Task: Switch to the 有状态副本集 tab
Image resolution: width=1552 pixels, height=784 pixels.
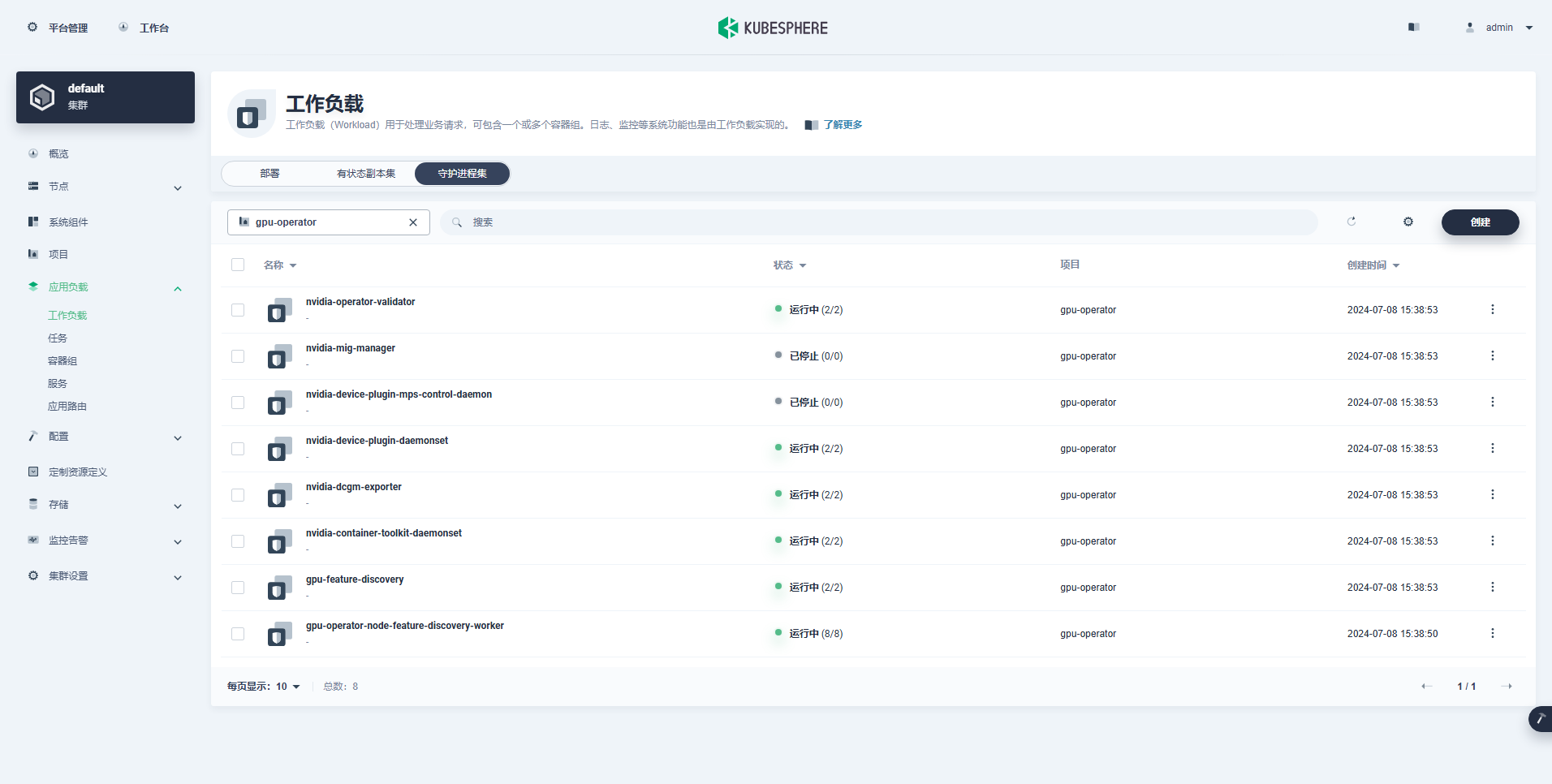Action: (366, 174)
